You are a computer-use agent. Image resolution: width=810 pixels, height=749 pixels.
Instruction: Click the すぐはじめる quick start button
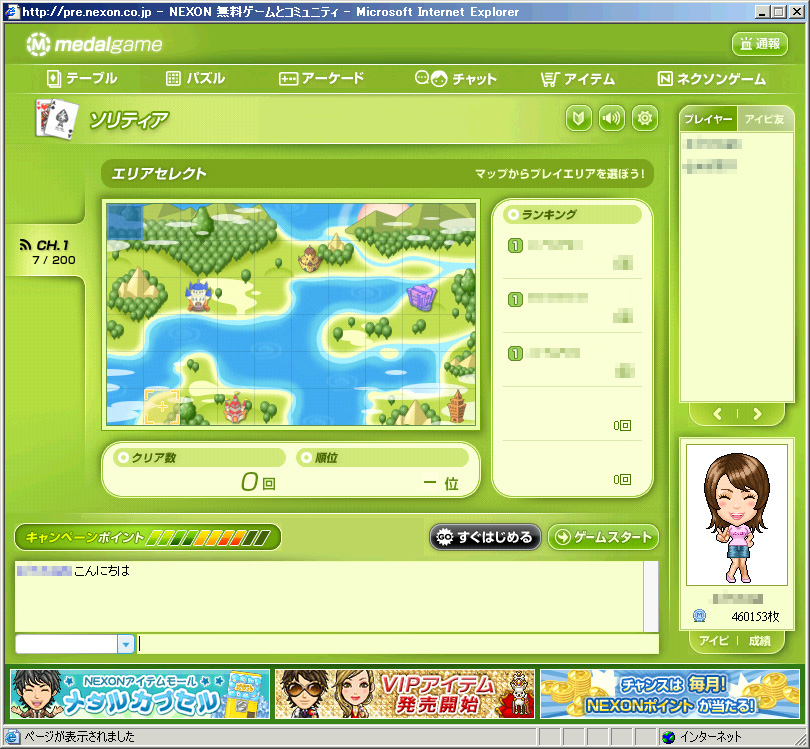point(485,537)
